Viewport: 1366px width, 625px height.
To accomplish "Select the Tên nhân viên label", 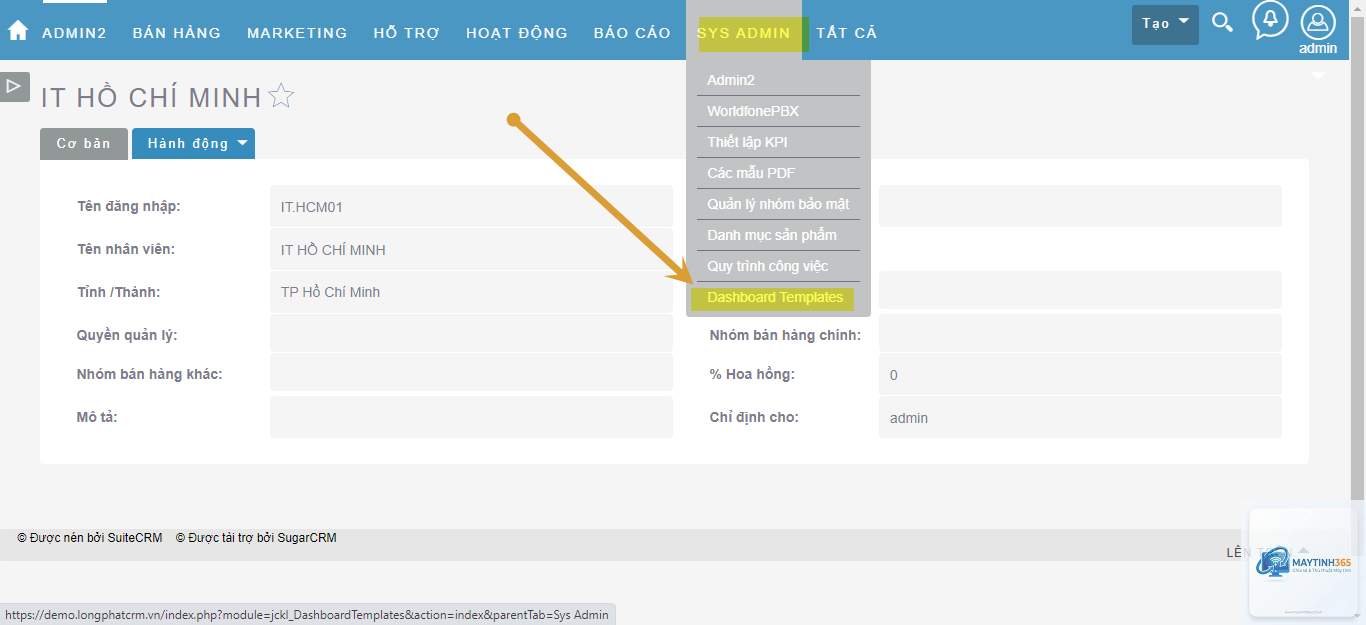I will (x=126, y=249).
